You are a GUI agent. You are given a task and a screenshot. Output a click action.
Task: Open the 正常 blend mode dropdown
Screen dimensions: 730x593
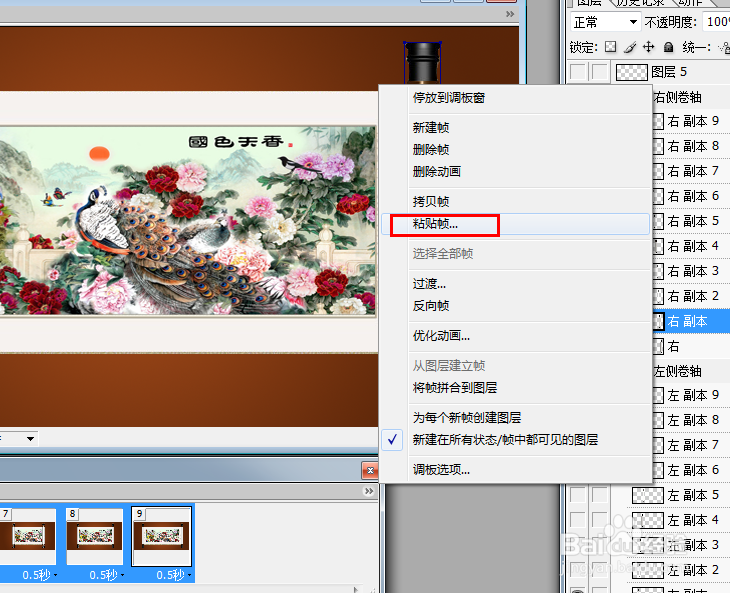click(x=604, y=22)
